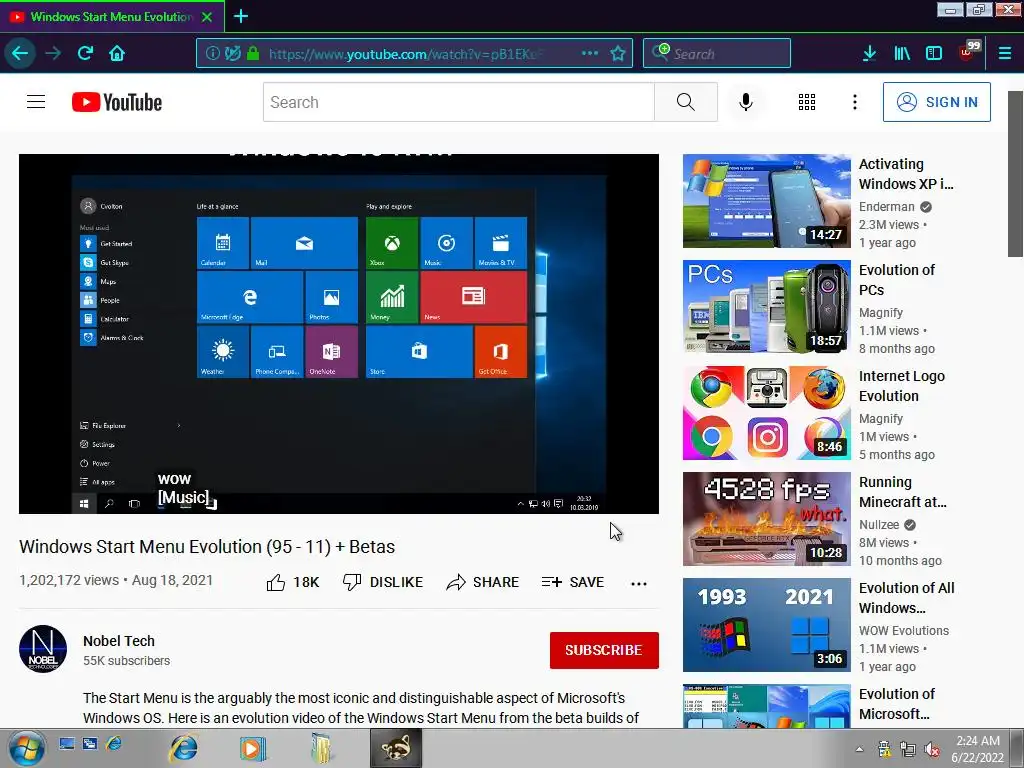Open Running Minecraft at 4528 fps thumbnail
Screen dimensions: 1024x768
pos(767,519)
